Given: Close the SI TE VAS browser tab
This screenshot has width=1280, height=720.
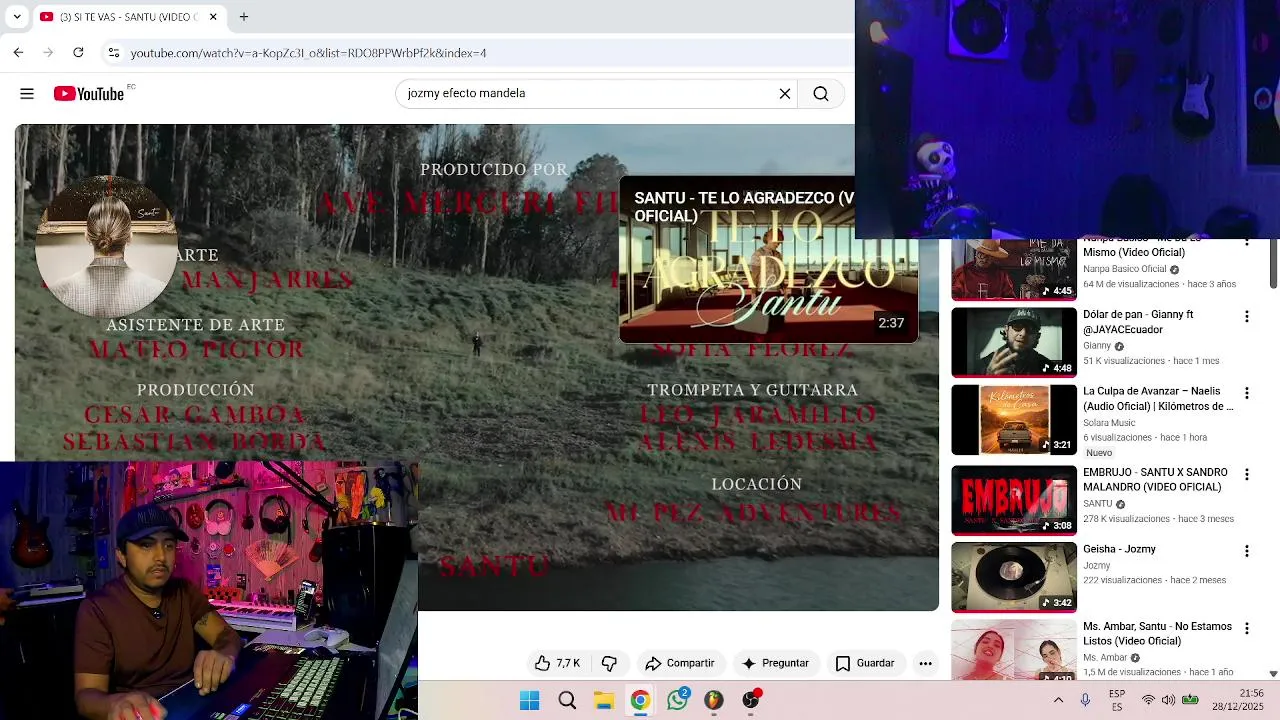Looking at the screenshot, I should coord(213,17).
